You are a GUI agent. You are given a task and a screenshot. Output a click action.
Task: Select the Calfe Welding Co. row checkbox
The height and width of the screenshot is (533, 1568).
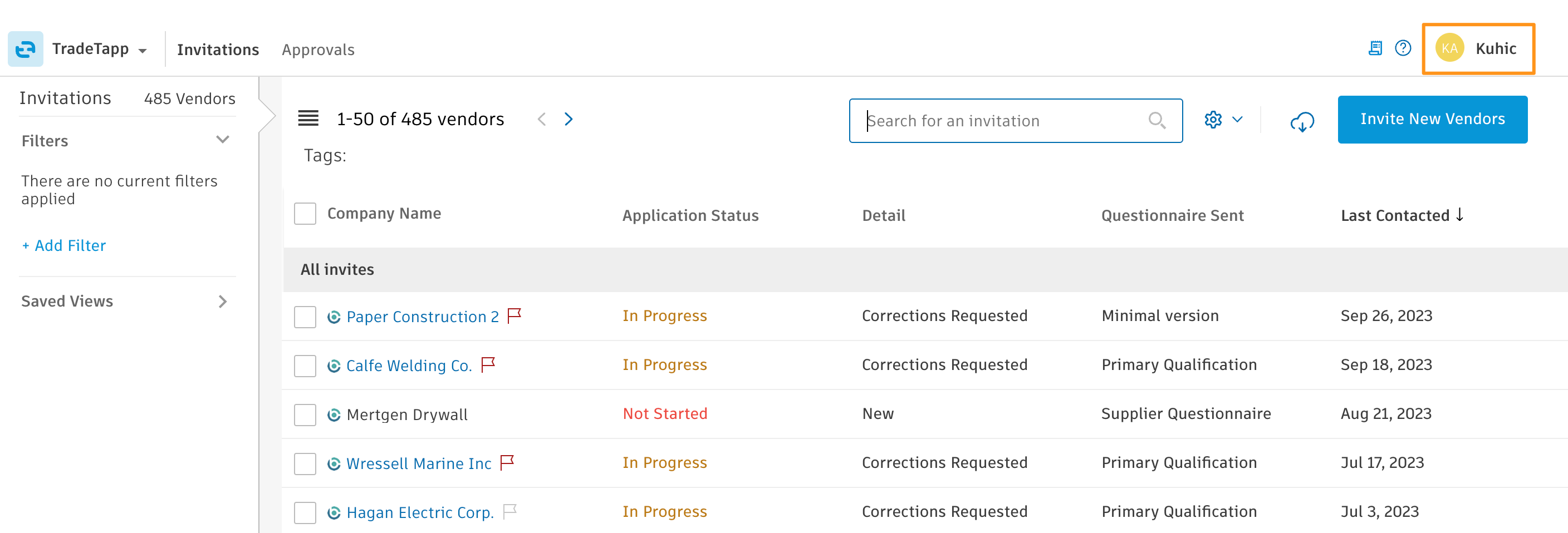[305, 366]
